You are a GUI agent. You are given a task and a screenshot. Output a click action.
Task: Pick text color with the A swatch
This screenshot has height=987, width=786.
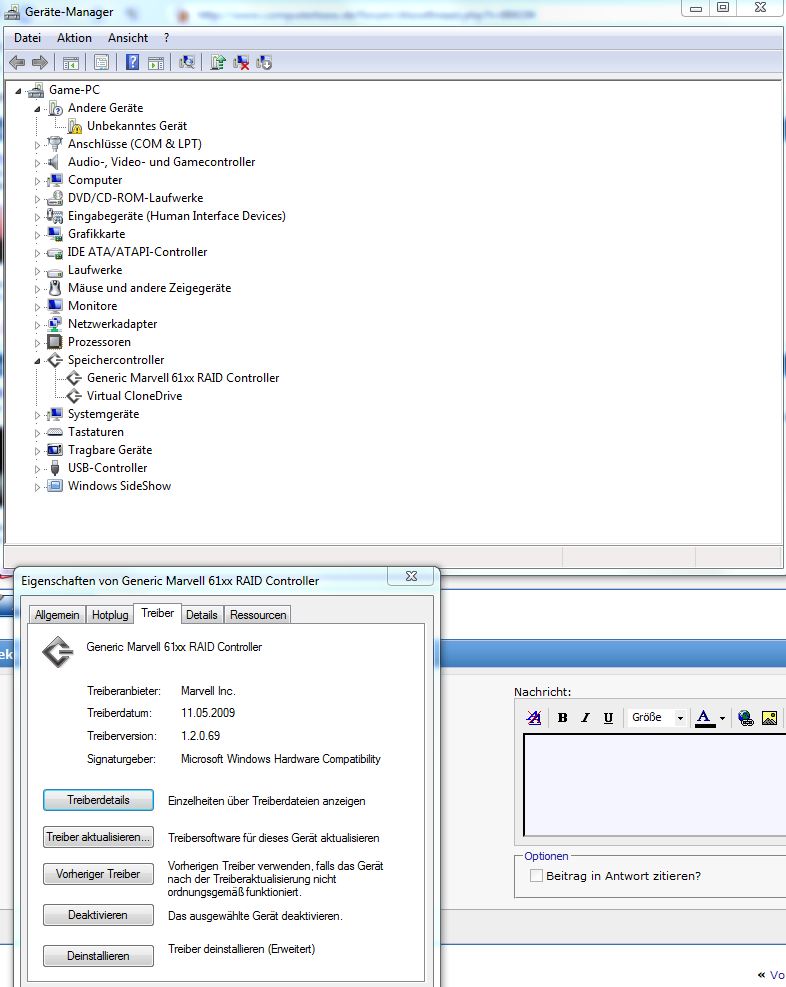(x=704, y=718)
